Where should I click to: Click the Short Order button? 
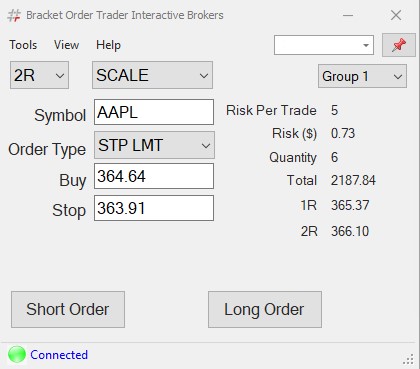pos(68,309)
